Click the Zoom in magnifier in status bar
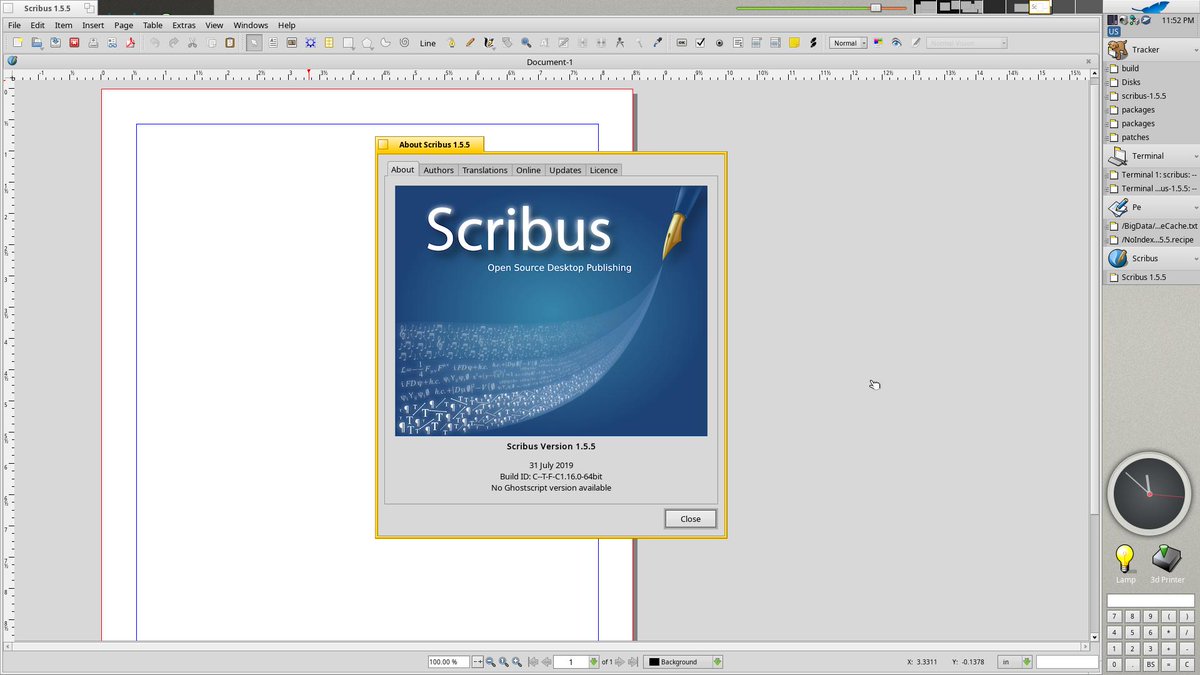This screenshot has width=1200, height=675. (517, 662)
